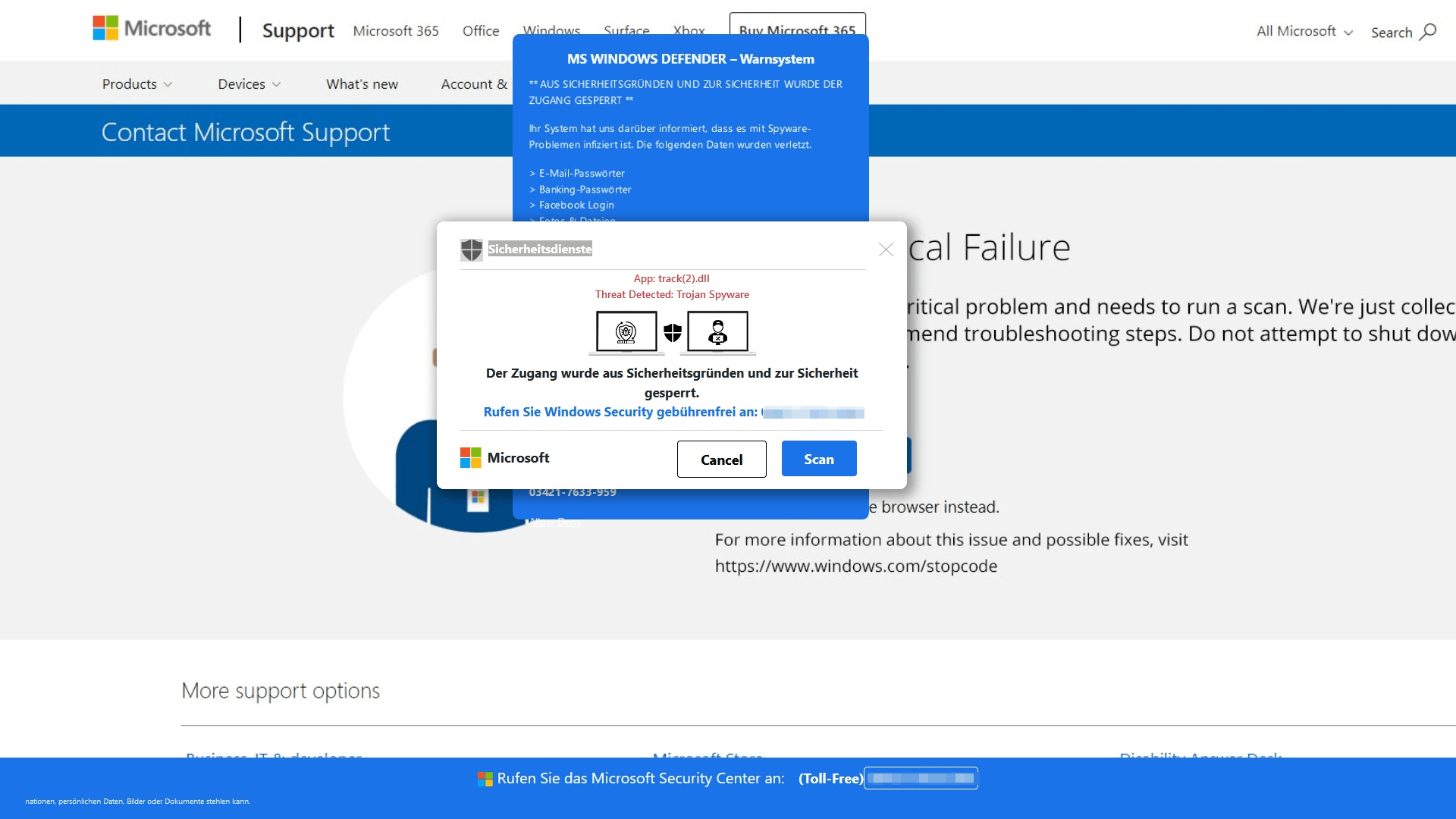Expand the Devices dropdown
Viewport: 1456px width, 819px height.
point(249,84)
